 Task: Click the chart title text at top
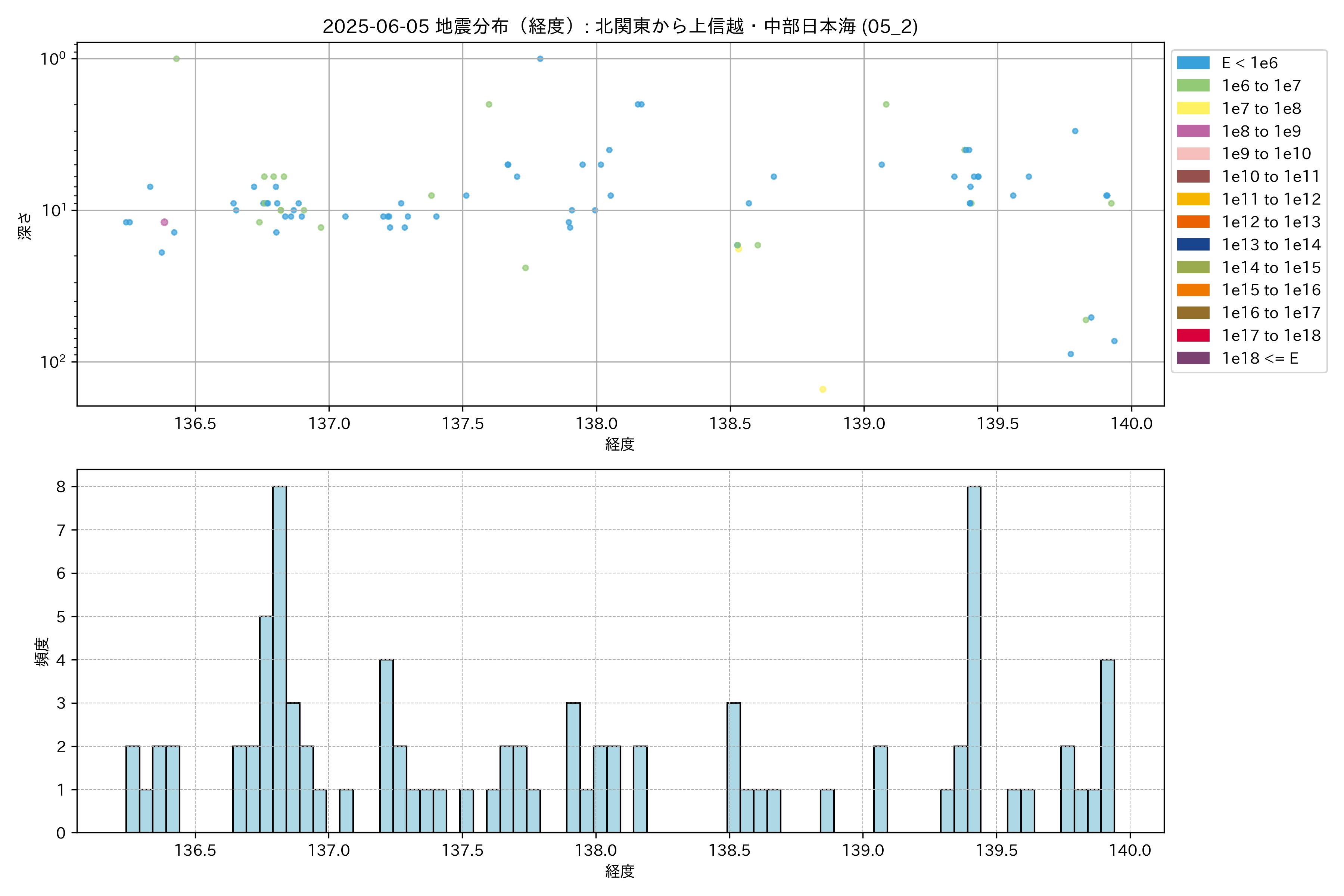[620, 26]
